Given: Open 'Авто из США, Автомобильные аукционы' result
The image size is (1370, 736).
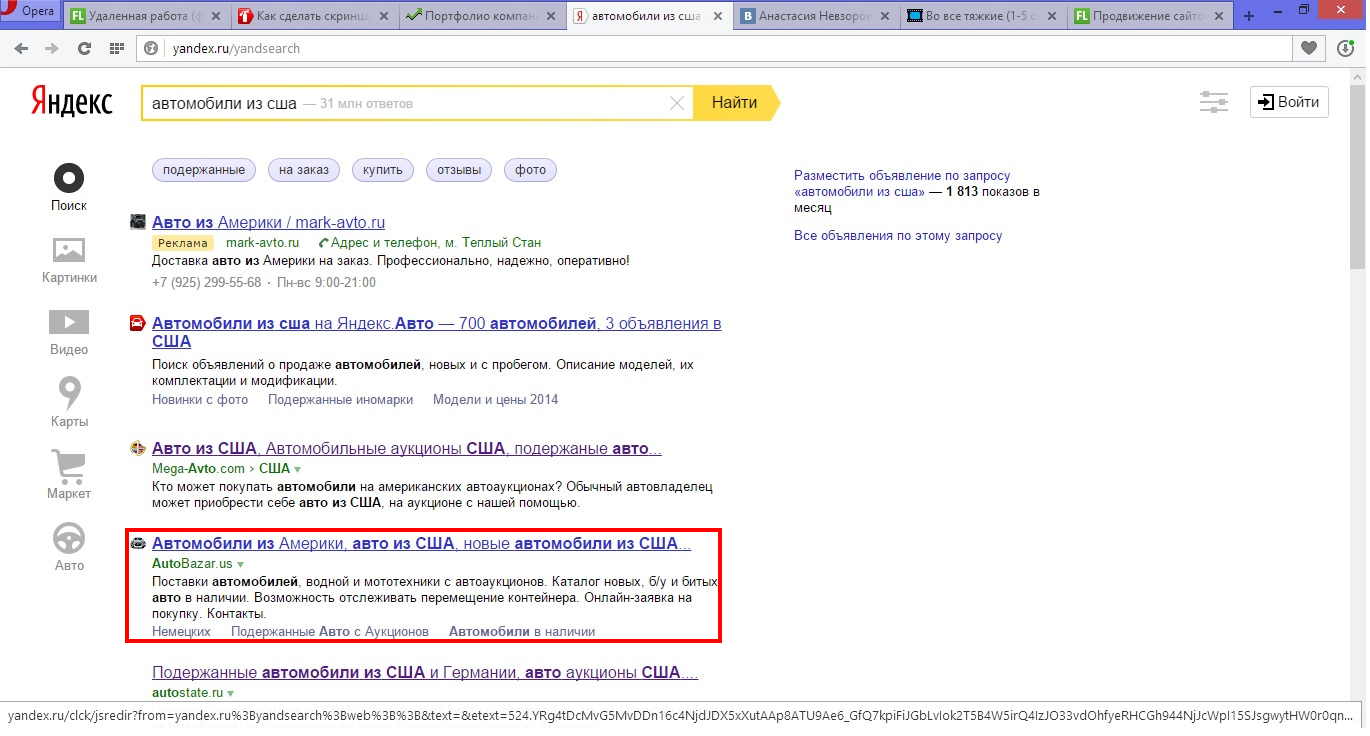Looking at the screenshot, I should 406,448.
